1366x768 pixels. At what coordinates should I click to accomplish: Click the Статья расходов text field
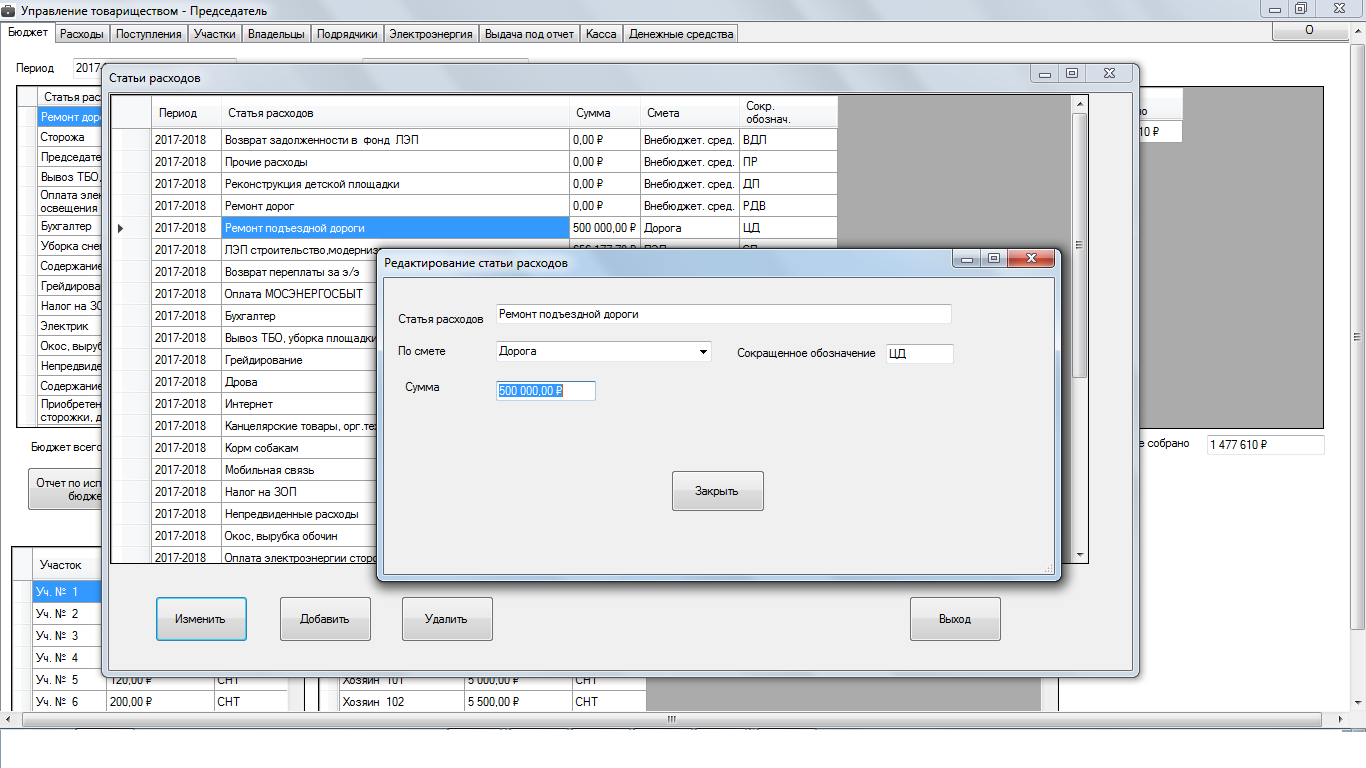point(723,314)
